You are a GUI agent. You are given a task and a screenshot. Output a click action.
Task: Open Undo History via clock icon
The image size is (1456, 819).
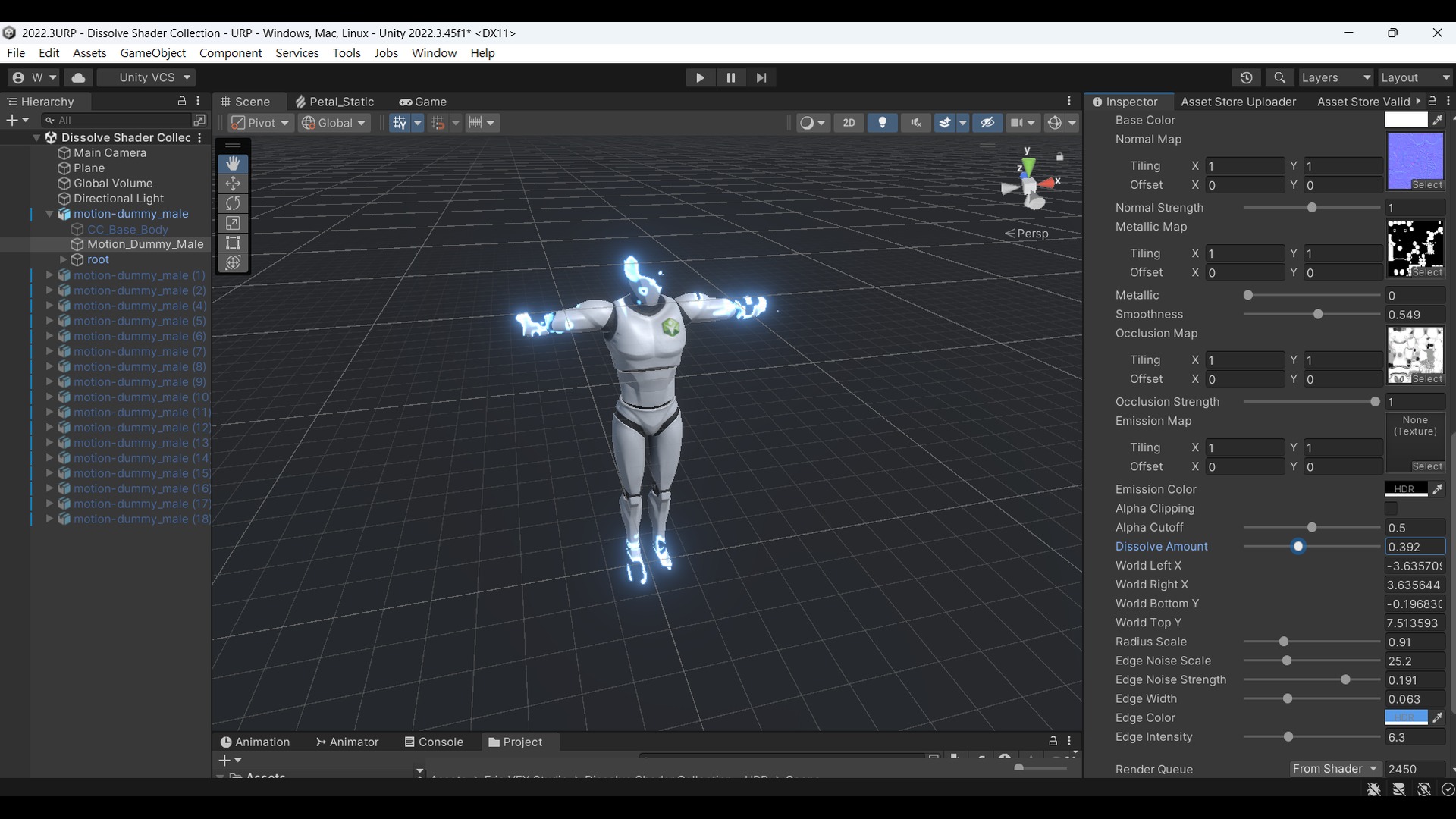click(1246, 77)
